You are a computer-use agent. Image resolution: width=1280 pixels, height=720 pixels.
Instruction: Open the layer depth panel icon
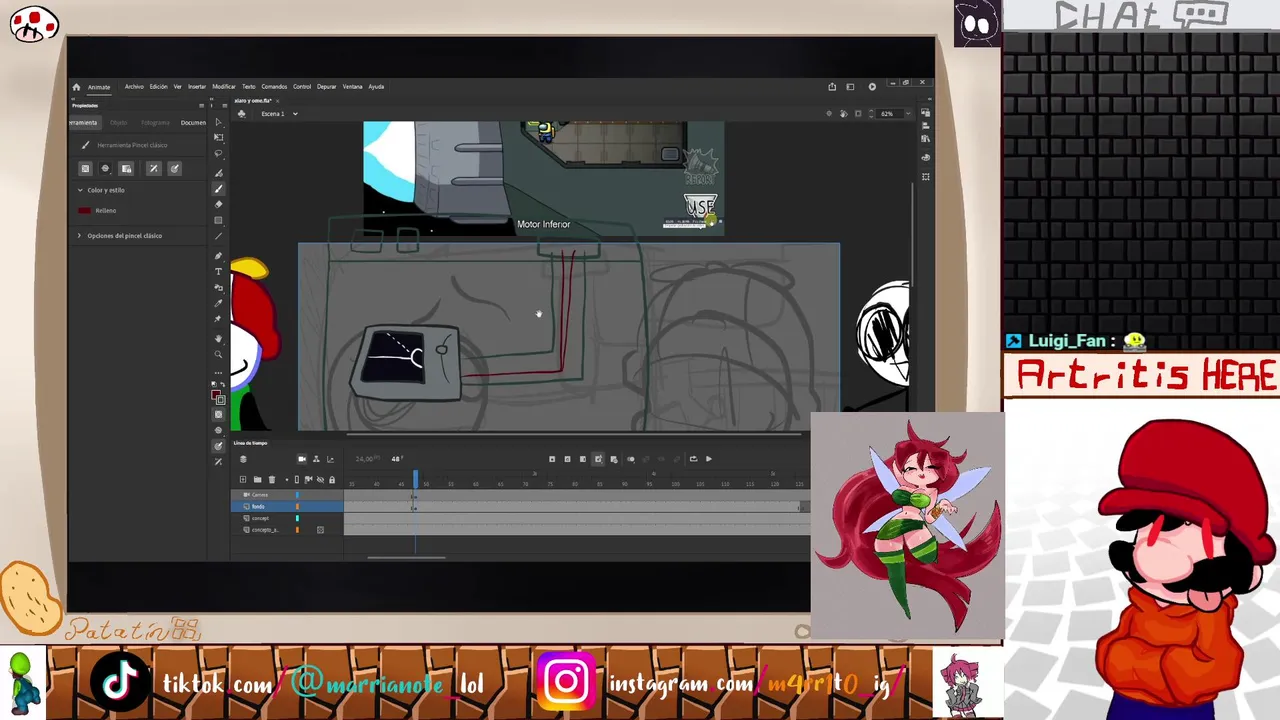[x=331, y=459]
